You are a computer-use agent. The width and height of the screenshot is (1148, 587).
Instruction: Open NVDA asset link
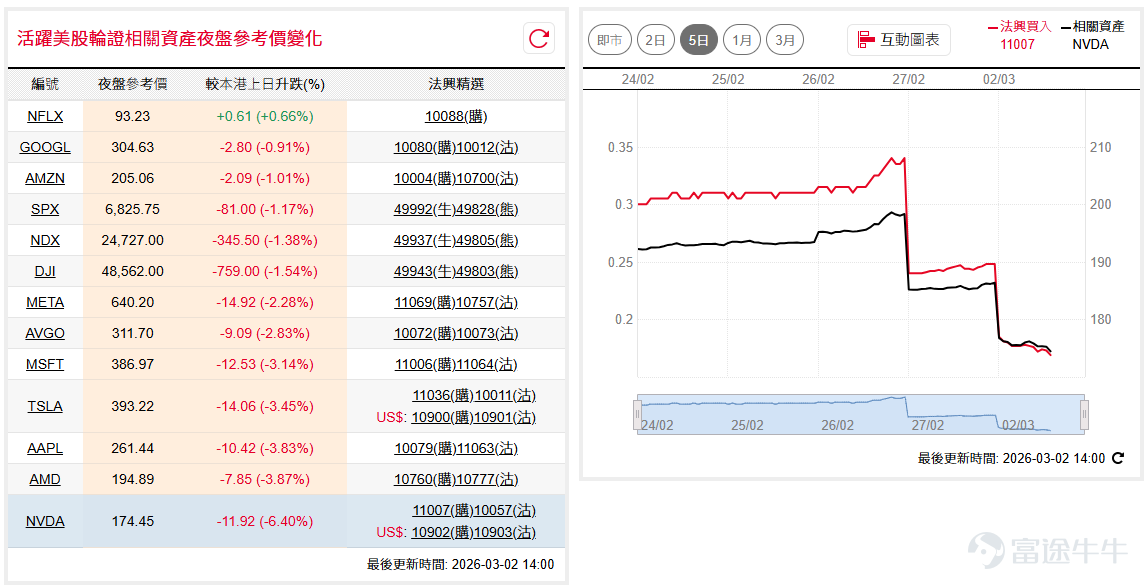point(45,521)
